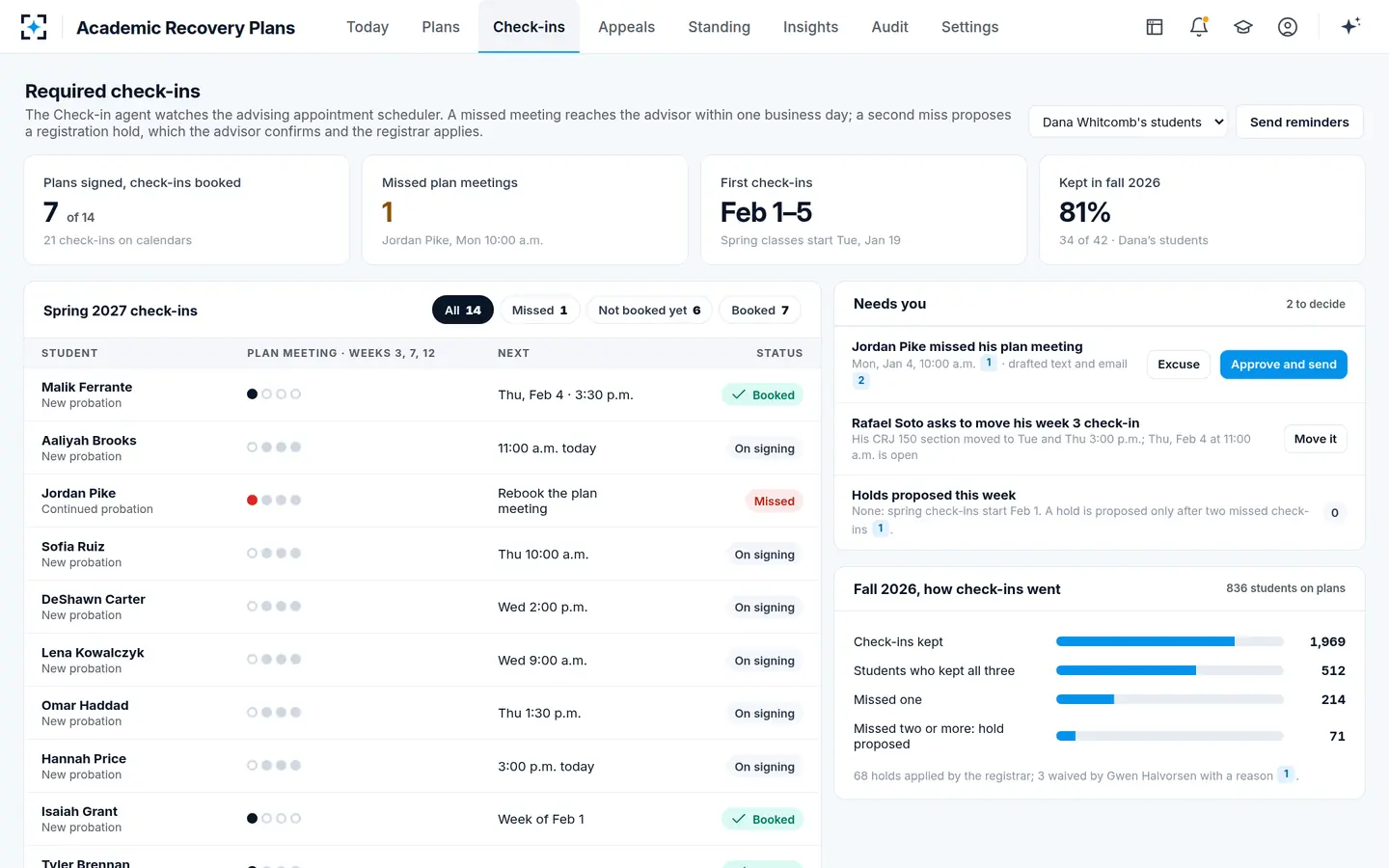Click Move it for Rafael Soto

tap(1316, 439)
